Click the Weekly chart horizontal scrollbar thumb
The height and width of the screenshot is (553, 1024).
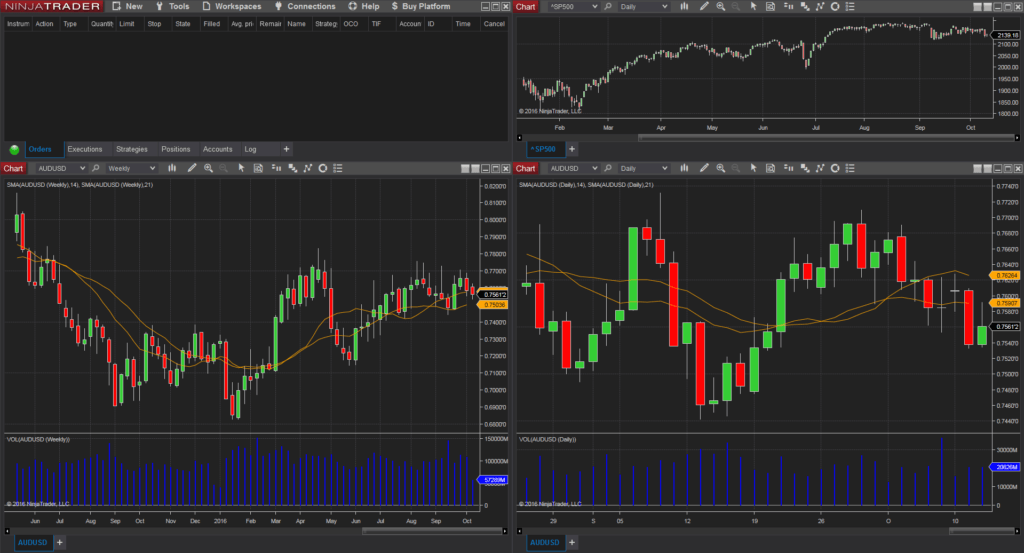point(432,531)
